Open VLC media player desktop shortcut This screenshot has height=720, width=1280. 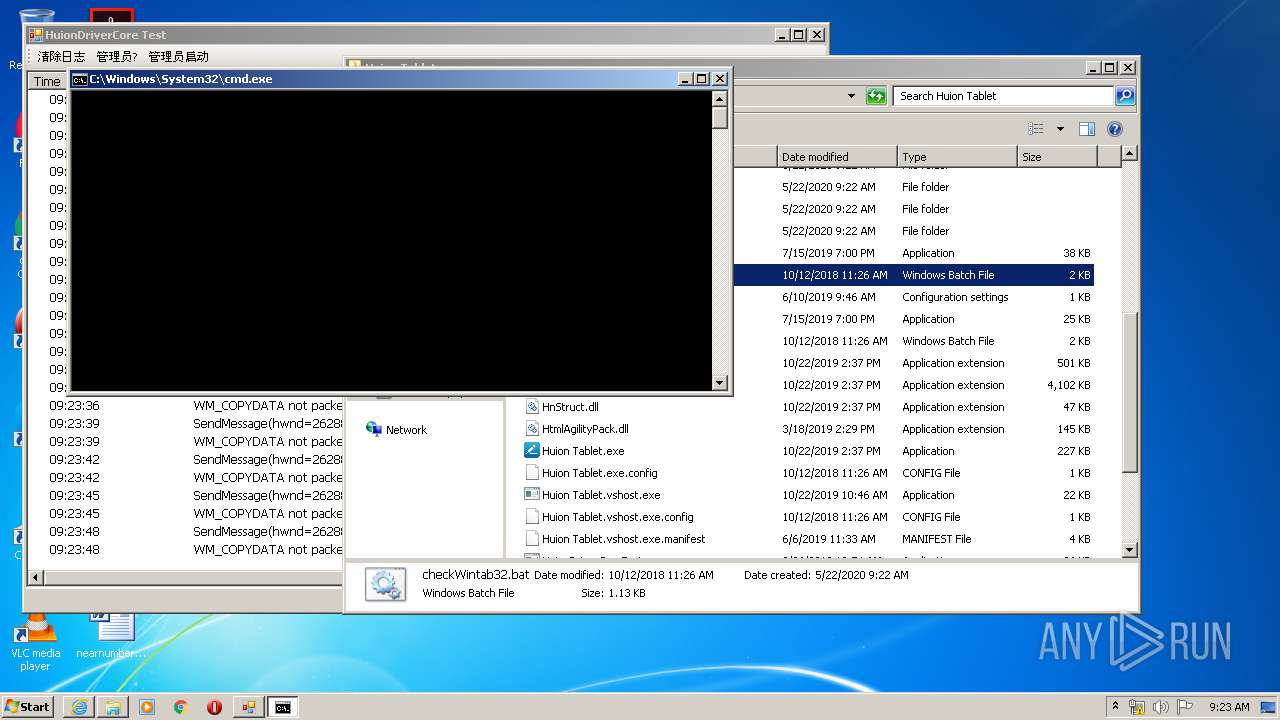pyautogui.click(x=35, y=641)
